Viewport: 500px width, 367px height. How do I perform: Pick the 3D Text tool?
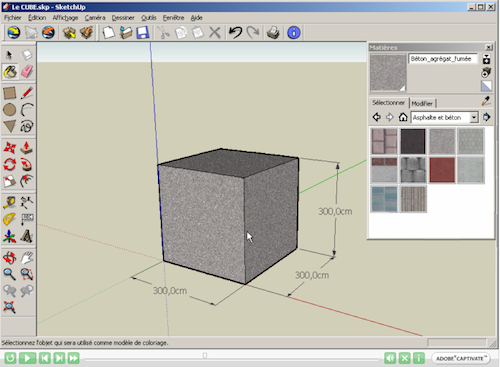pyautogui.click(x=27, y=236)
